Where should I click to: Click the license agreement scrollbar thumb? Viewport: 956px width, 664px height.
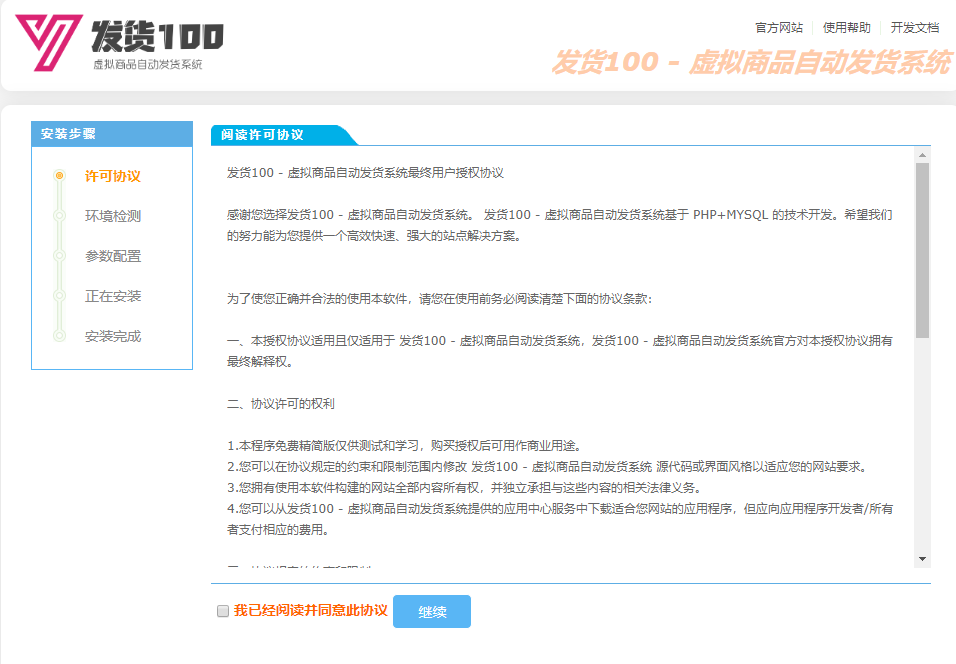point(922,250)
